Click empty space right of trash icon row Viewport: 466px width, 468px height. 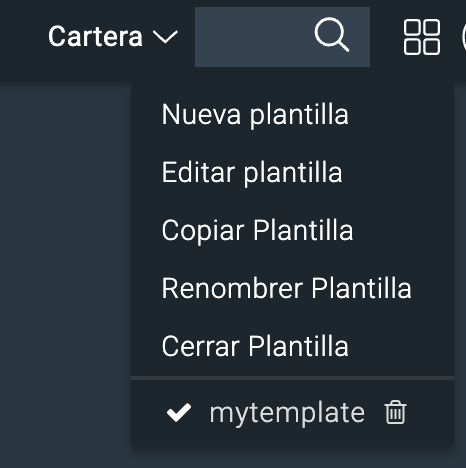431,413
